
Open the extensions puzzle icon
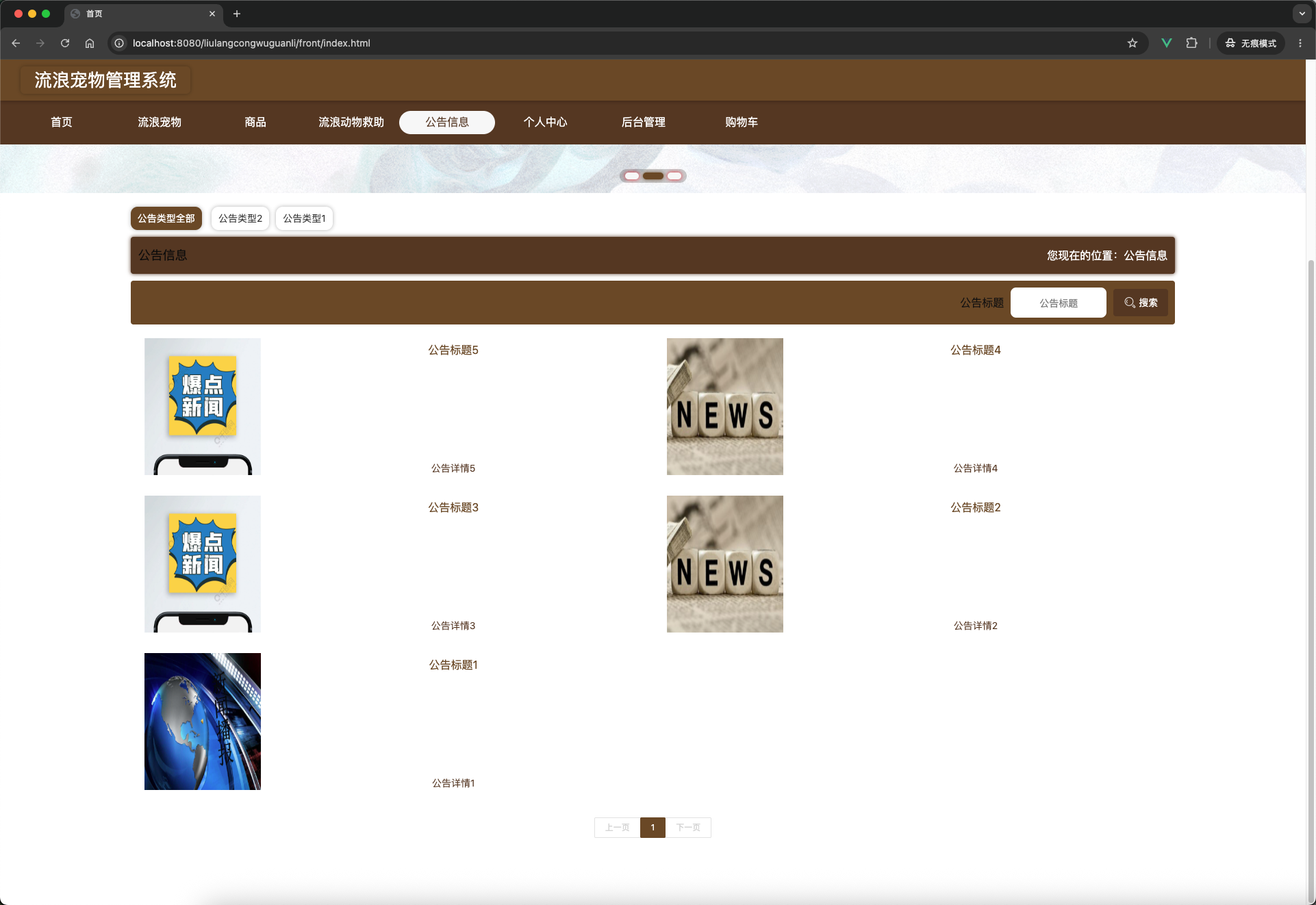1191,43
